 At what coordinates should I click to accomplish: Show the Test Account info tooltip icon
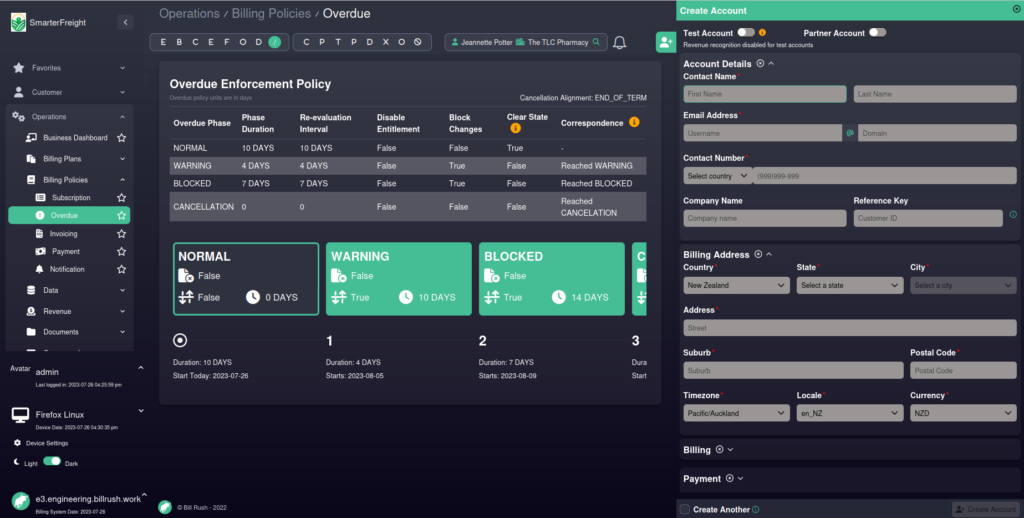(762, 33)
